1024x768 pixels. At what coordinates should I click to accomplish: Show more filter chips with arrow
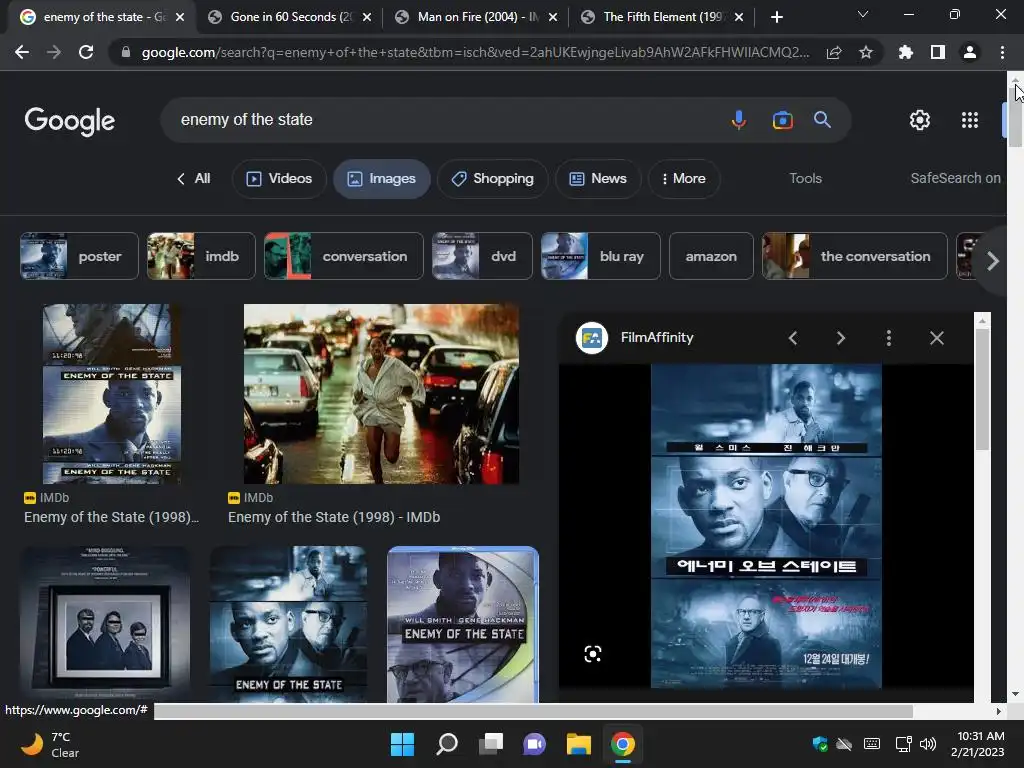point(993,261)
